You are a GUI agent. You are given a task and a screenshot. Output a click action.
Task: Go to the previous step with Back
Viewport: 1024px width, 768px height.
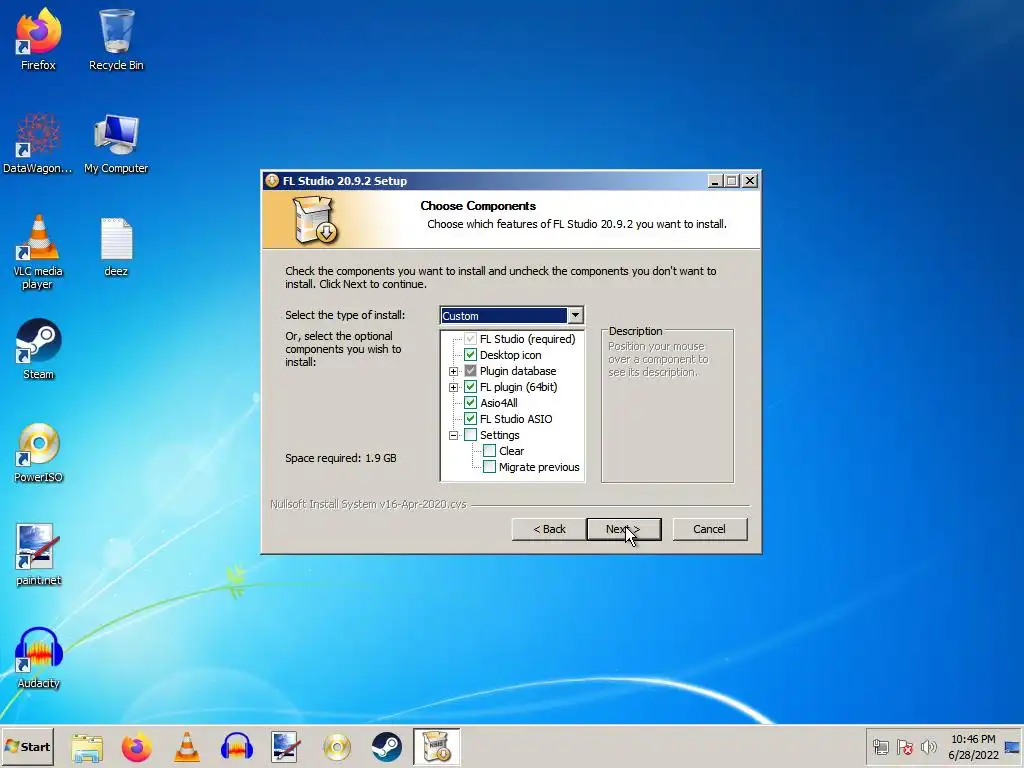point(549,529)
